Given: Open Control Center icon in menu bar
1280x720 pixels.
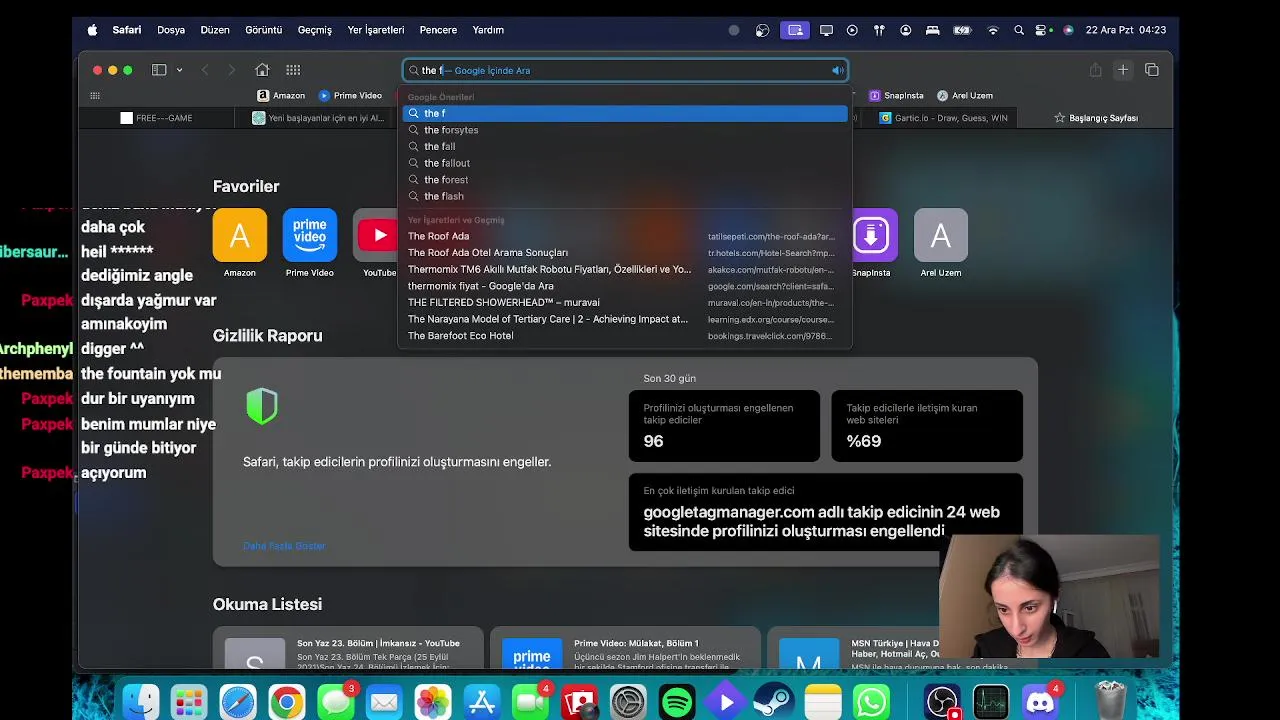Looking at the screenshot, I should click(1043, 30).
